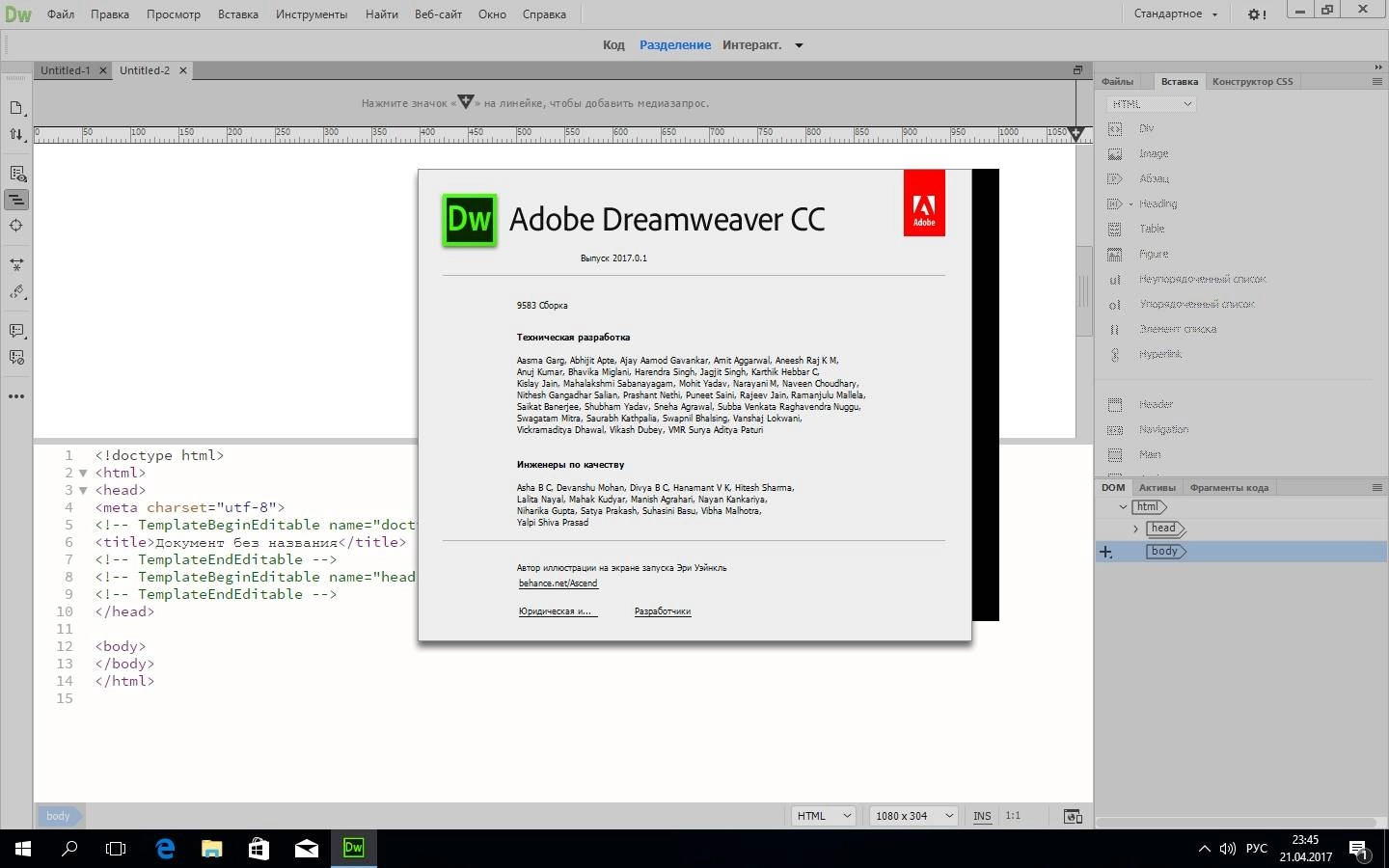Image resolution: width=1389 pixels, height=868 pixels.
Task: Insert Image element from panel
Action: click(1153, 153)
